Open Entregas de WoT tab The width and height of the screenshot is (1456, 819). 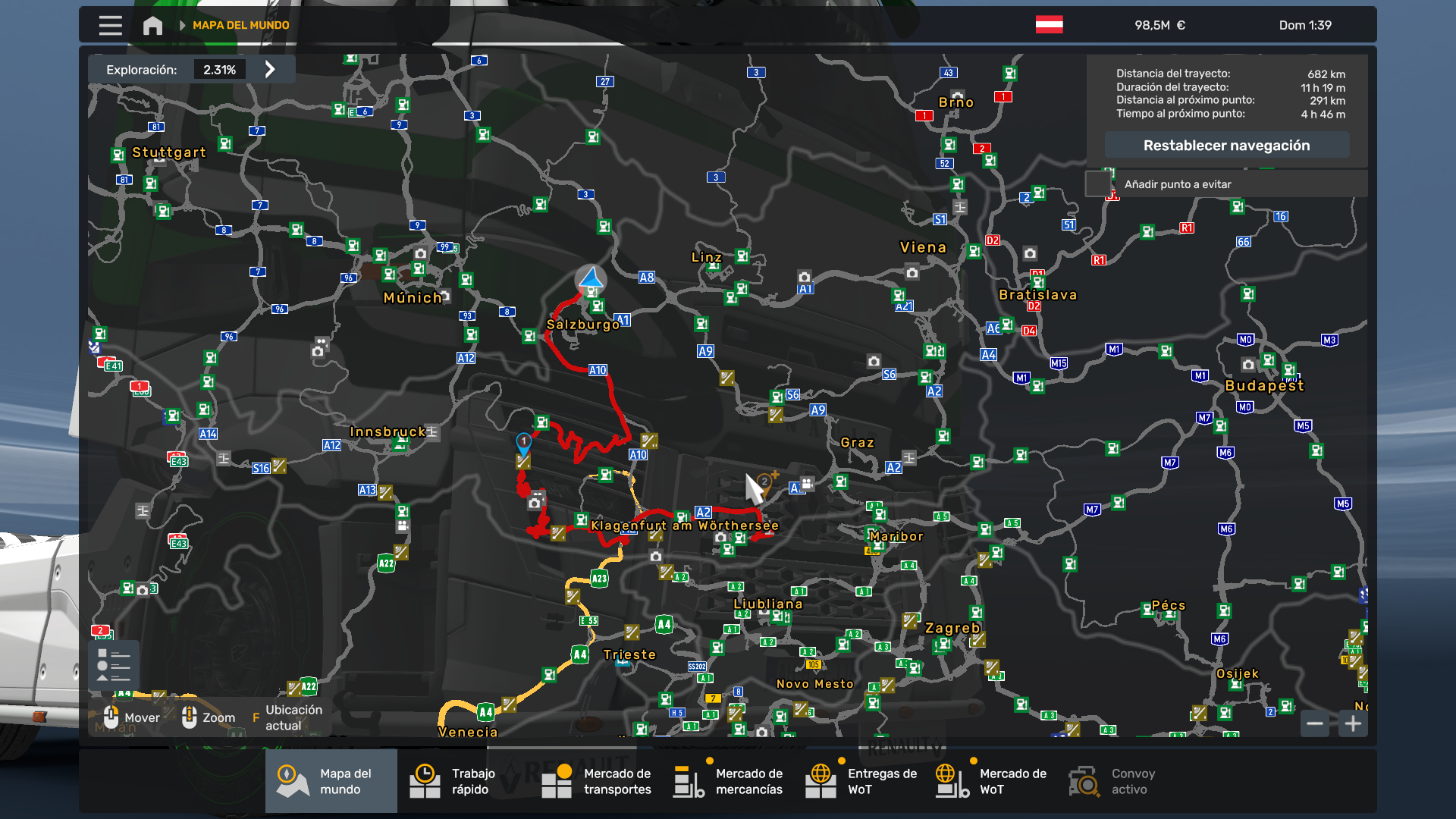[x=859, y=781]
